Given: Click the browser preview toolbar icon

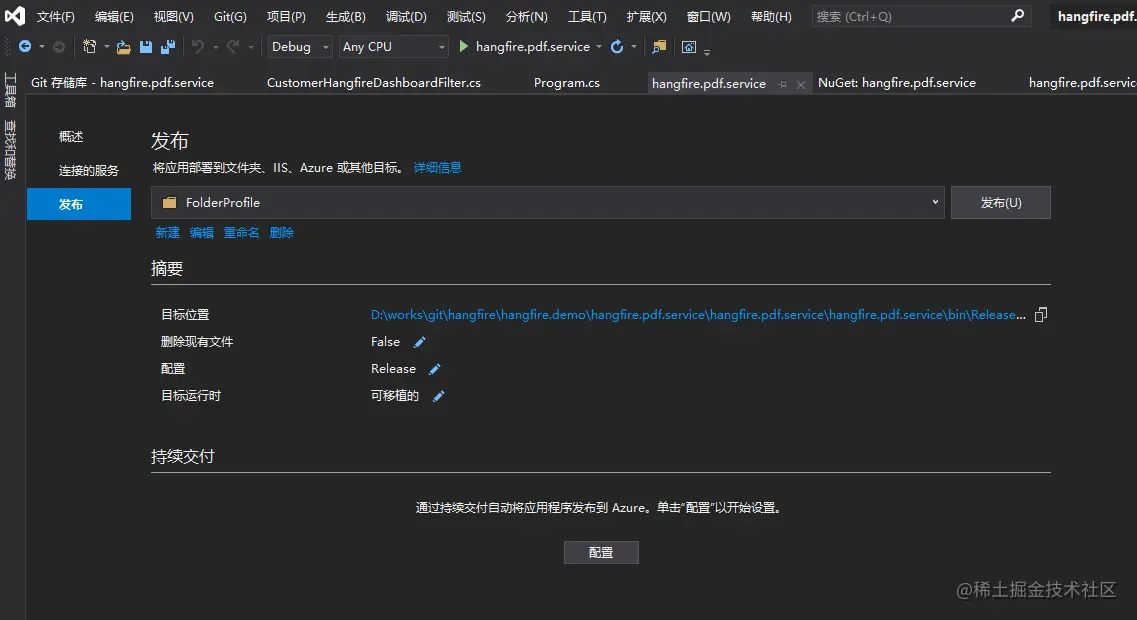Looking at the screenshot, I should click(x=689, y=47).
